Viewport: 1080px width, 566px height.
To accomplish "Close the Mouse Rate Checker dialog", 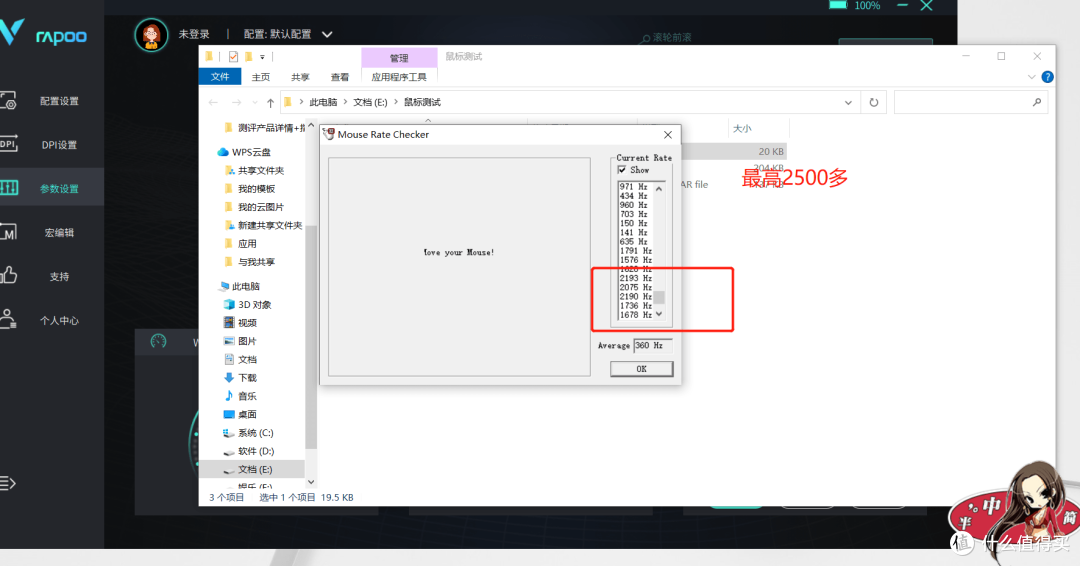I will (667, 135).
